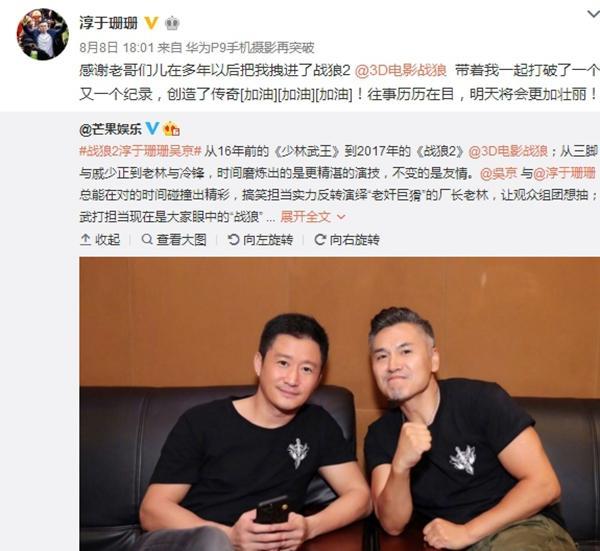This screenshot has height=551, width=600.
Task: Click blue V badge next to 芒果娱乐
Action: [152, 129]
